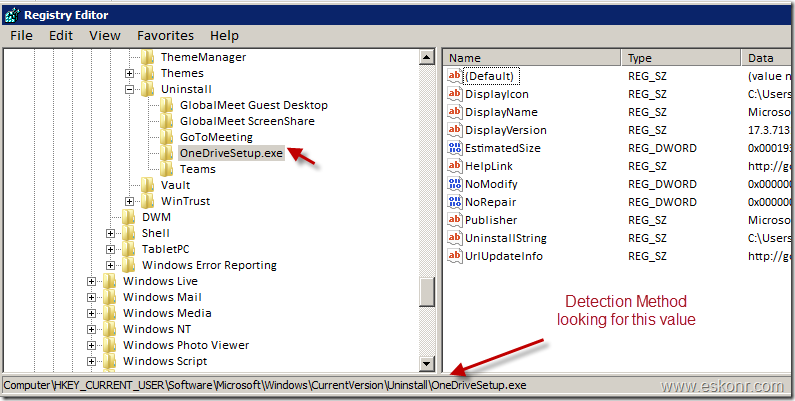Click the REG_SZ type of Publisher

[647, 220]
